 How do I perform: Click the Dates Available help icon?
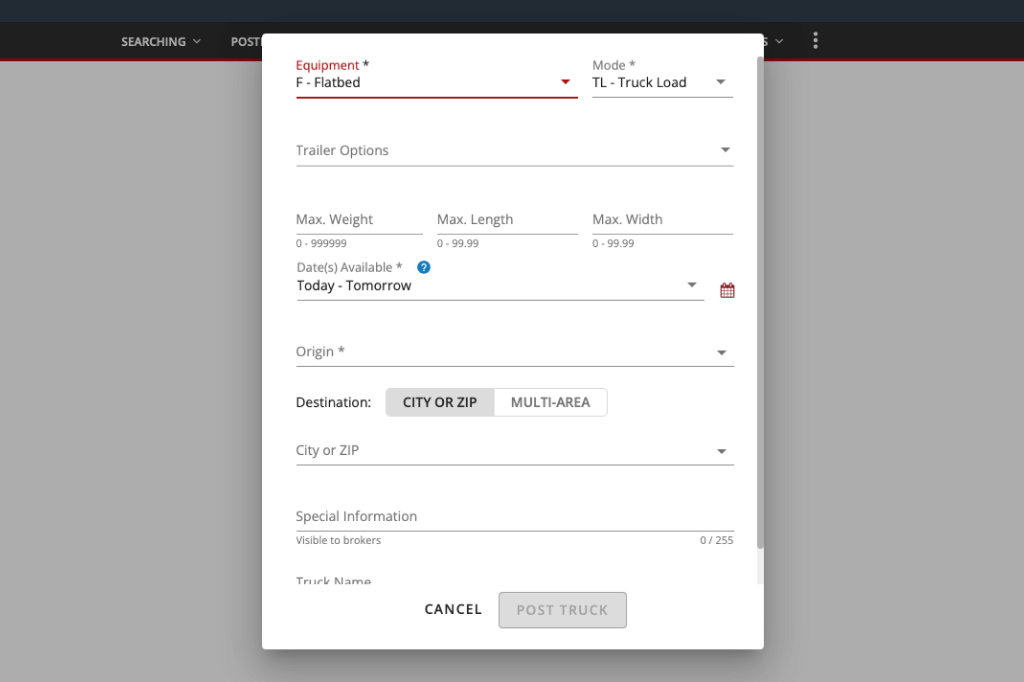[423, 267]
